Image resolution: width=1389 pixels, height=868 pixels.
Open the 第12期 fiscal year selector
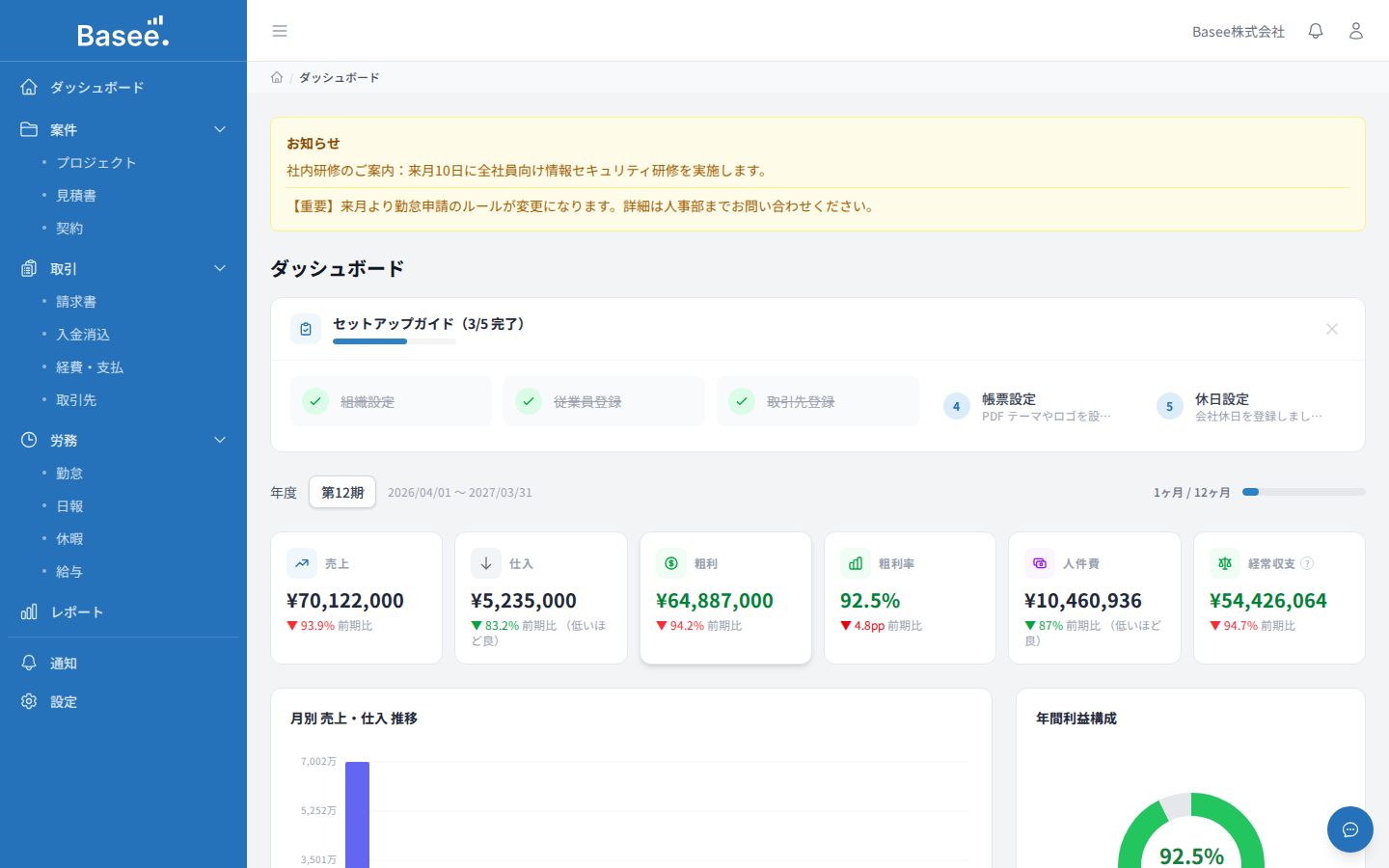(x=342, y=492)
